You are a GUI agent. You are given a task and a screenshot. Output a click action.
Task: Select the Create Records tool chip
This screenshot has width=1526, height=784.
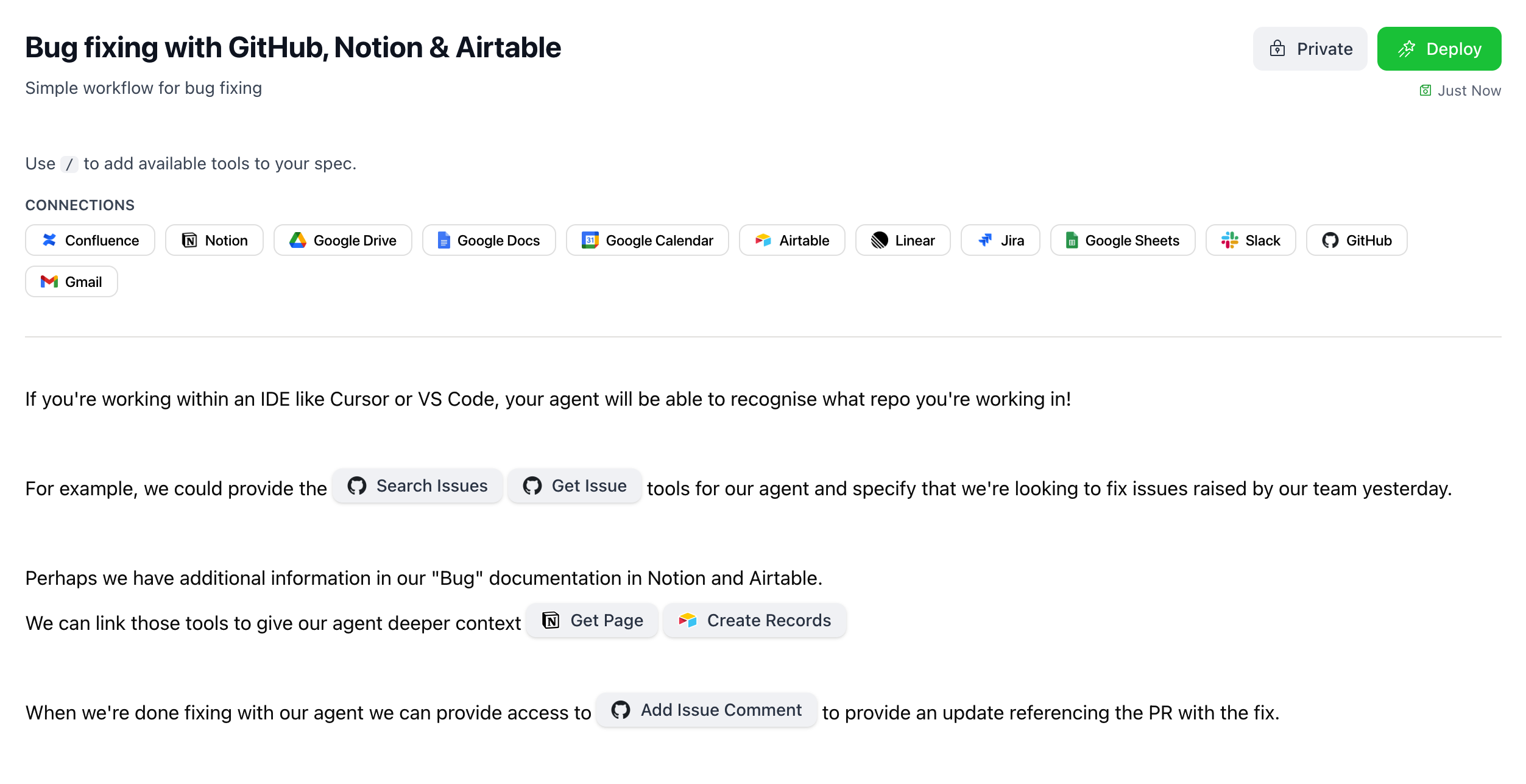click(x=755, y=621)
